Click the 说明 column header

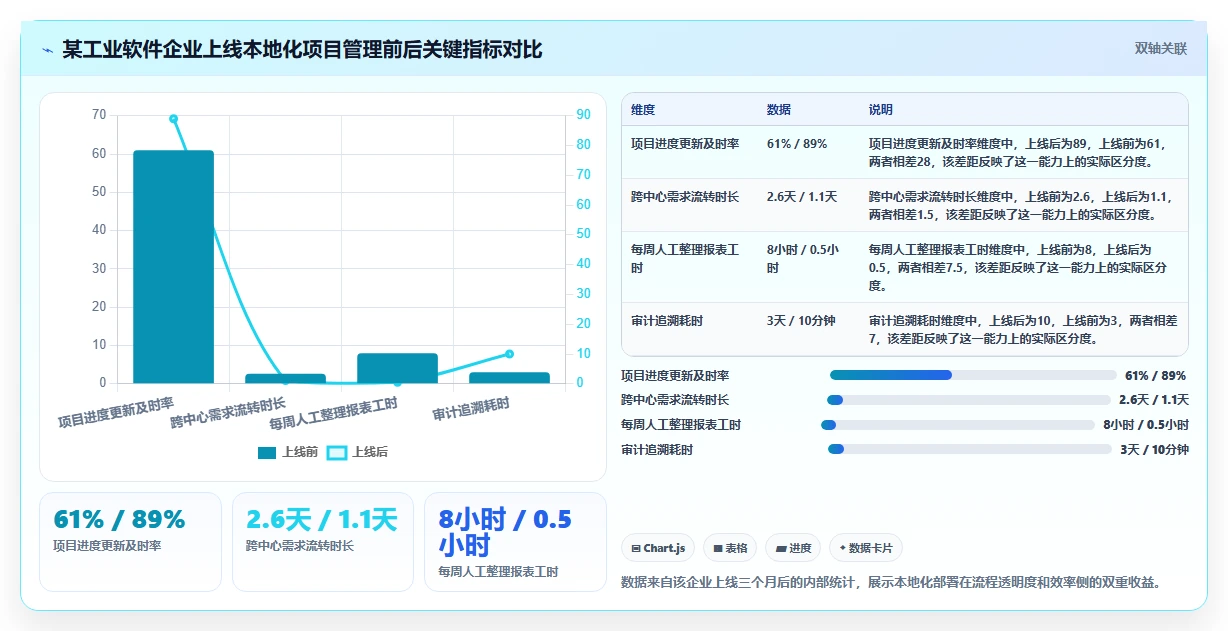click(x=881, y=110)
